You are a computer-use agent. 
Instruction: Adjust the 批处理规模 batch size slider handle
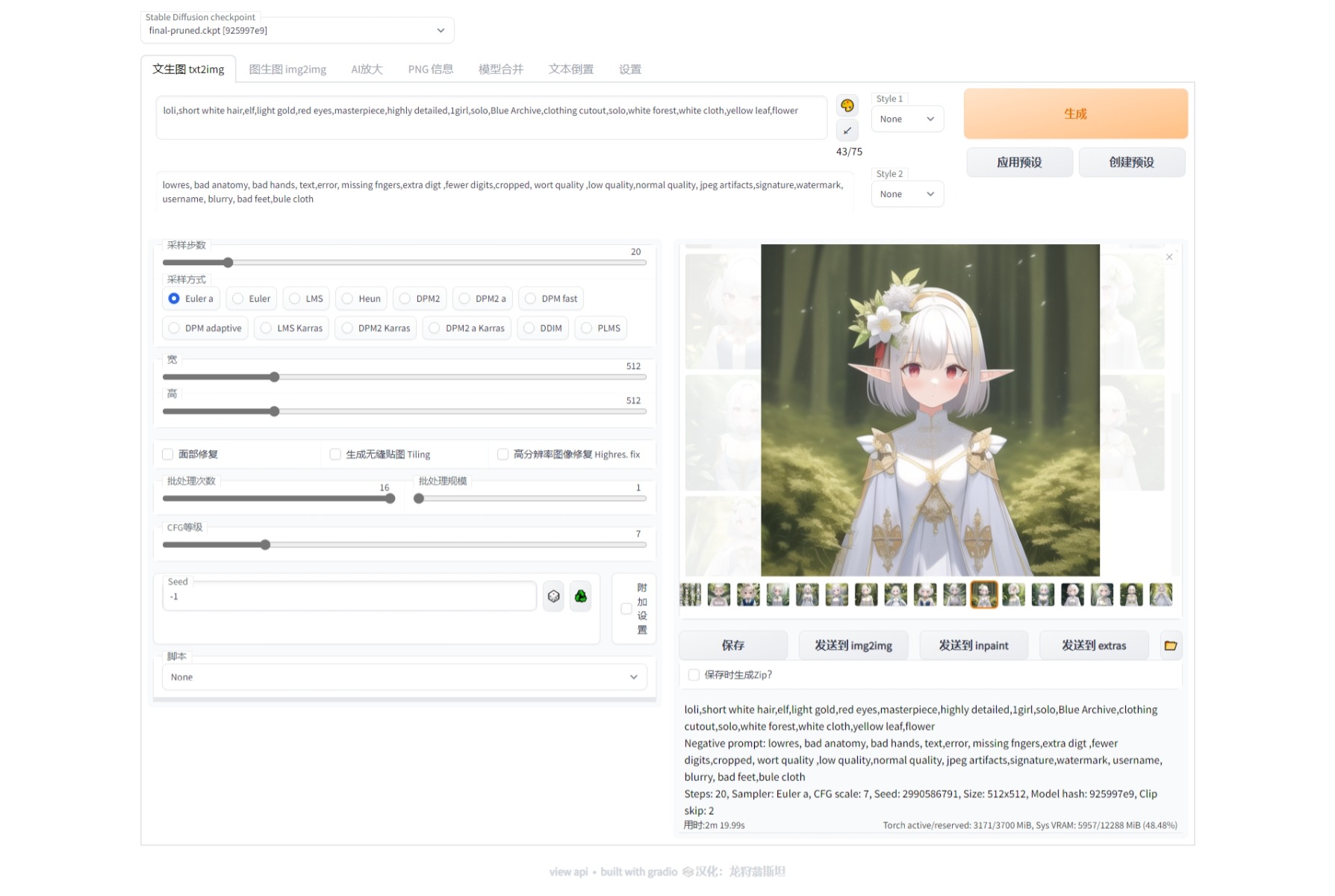tap(419, 499)
